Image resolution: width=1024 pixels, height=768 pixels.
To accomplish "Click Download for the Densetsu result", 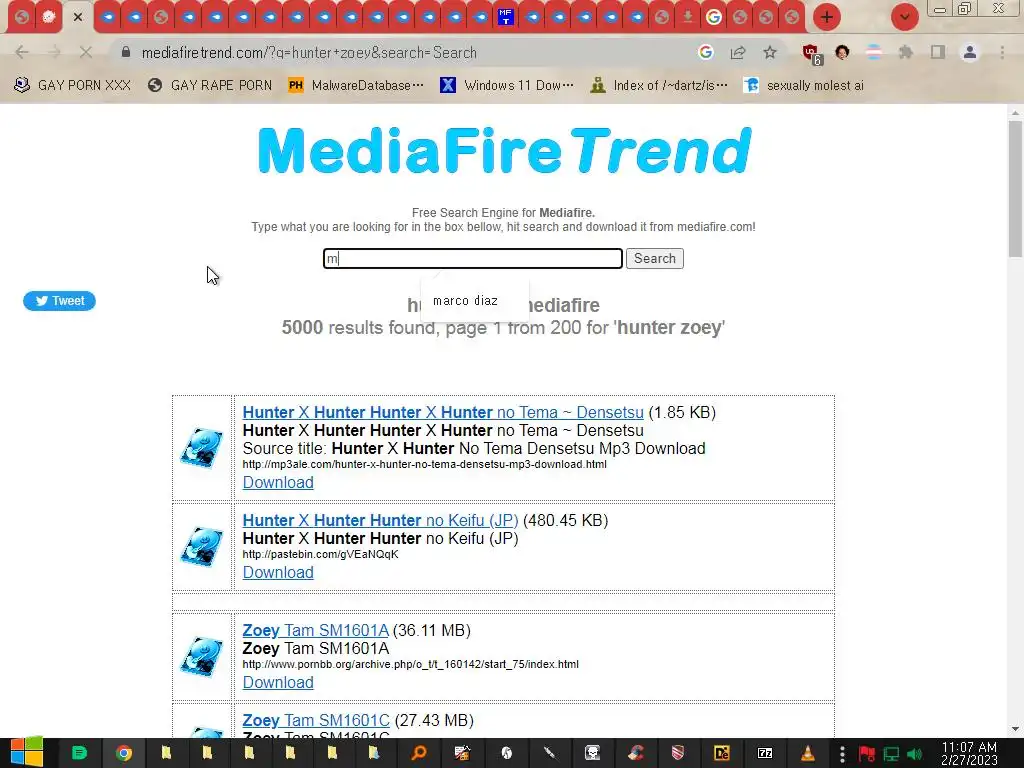I will click(278, 483).
